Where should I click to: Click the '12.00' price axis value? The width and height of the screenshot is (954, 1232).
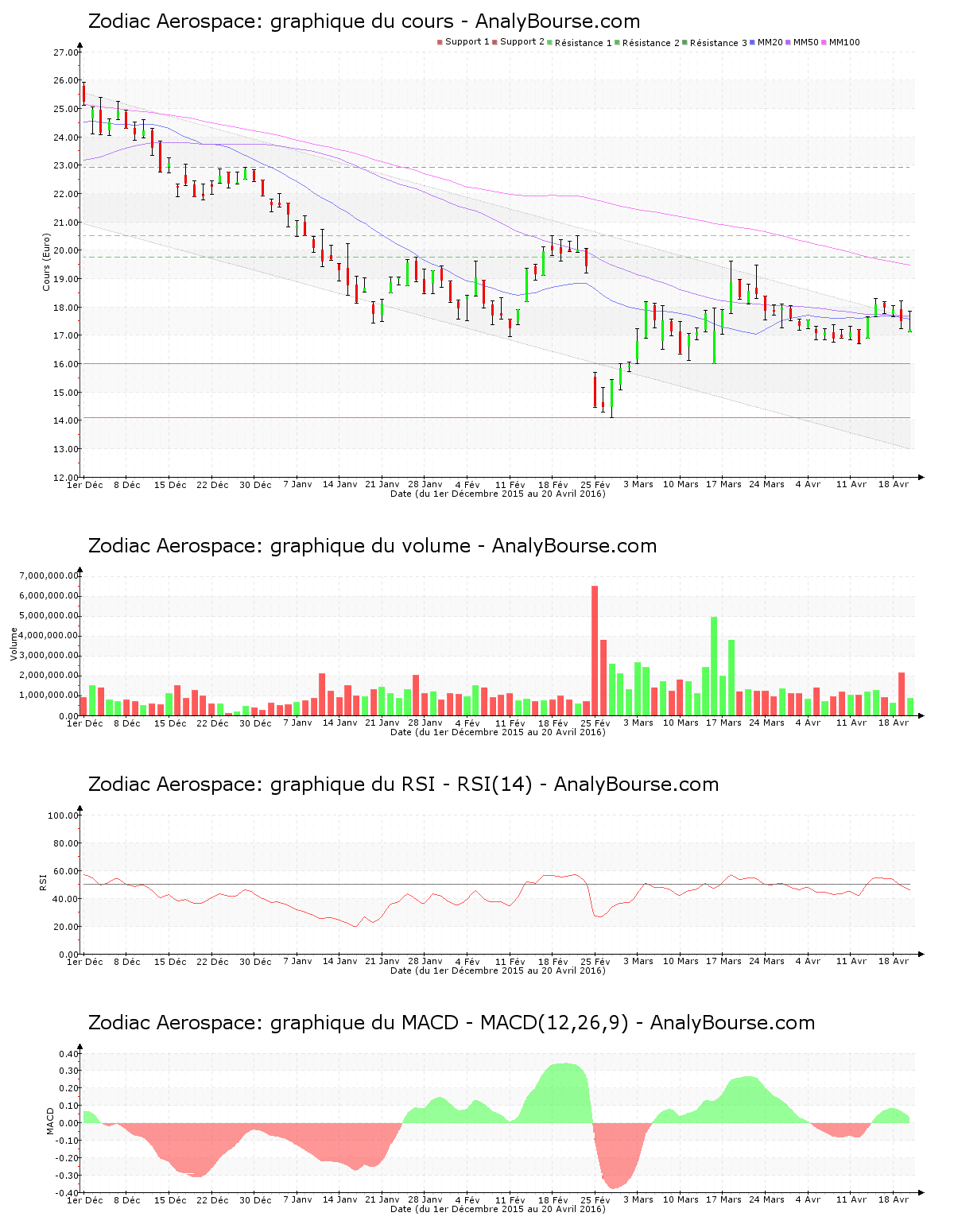tap(65, 477)
